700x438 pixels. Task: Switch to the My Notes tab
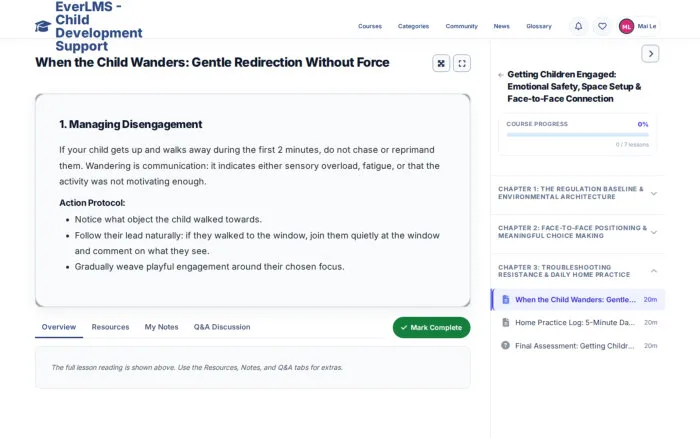161,327
